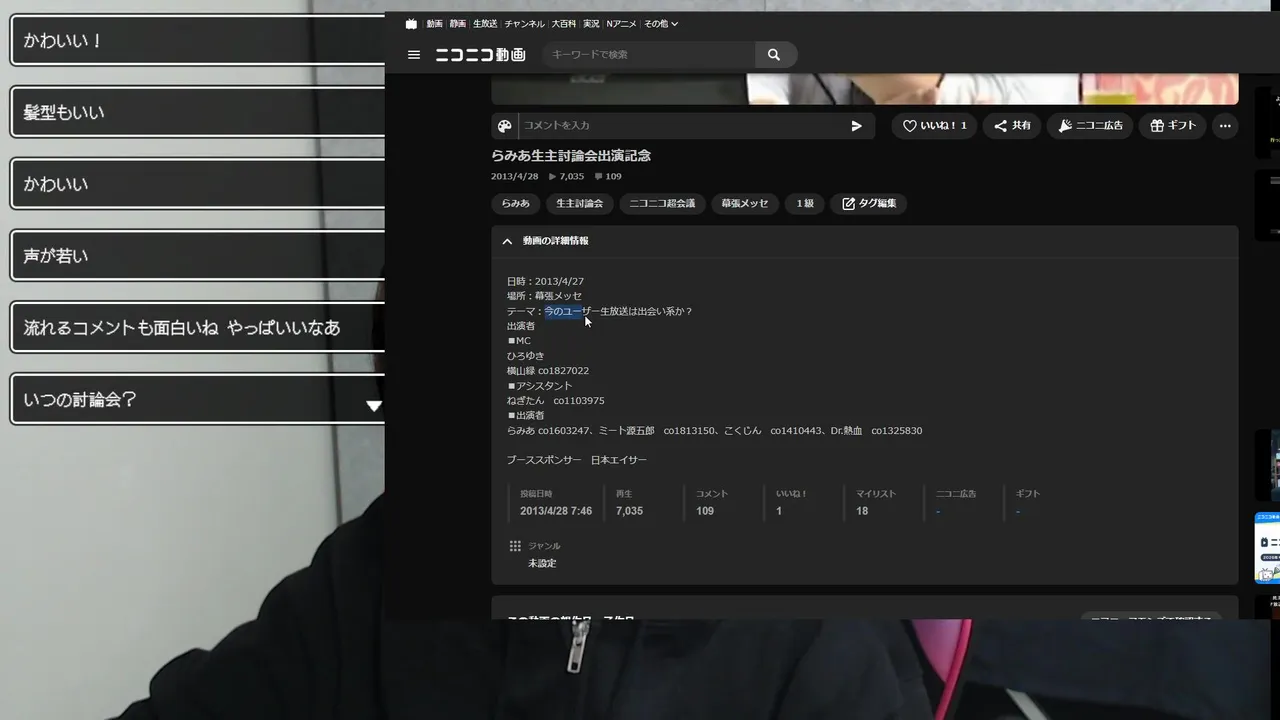The width and height of the screenshot is (1280, 720).
Task: Open the hamburger menu beside the Niconico logo
Action: (x=414, y=55)
